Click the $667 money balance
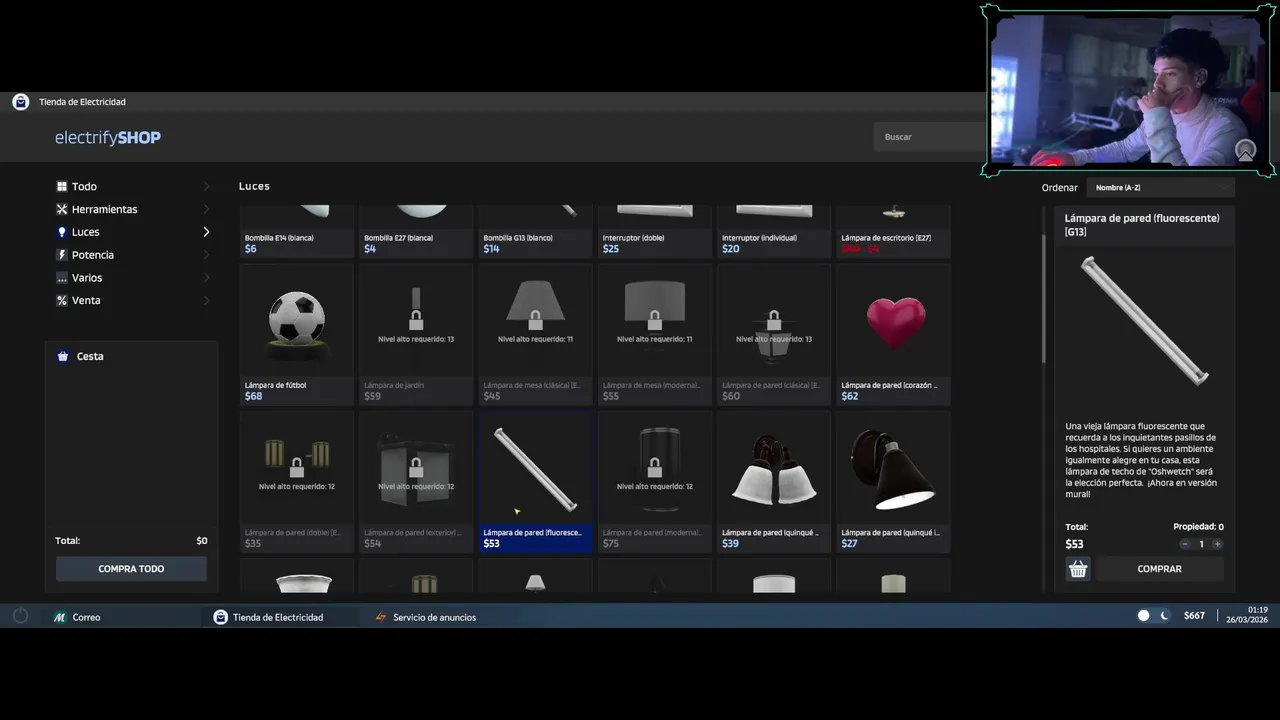The image size is (1280, 720). [1195, 616]
